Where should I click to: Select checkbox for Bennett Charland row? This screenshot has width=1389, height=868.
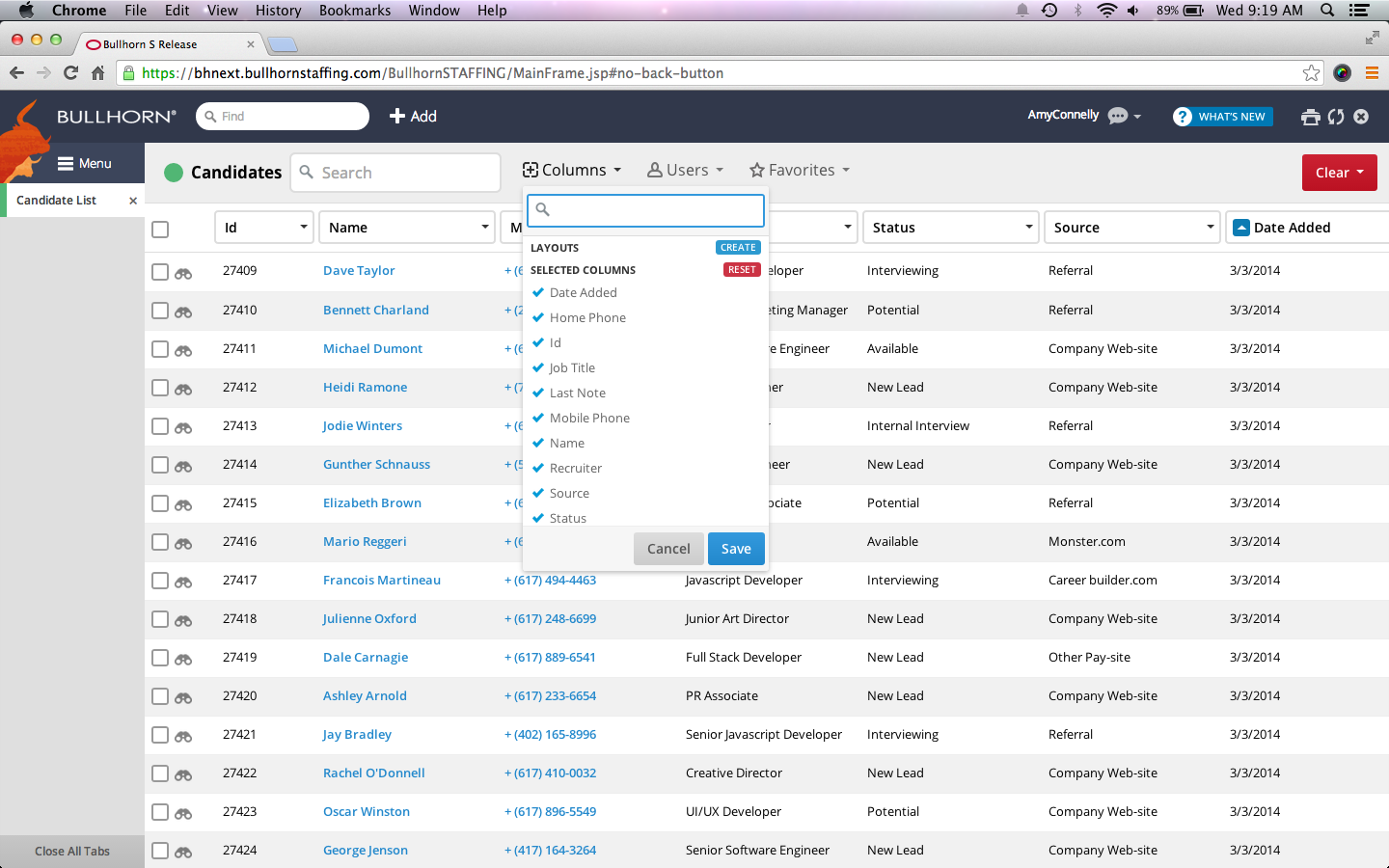160,311
